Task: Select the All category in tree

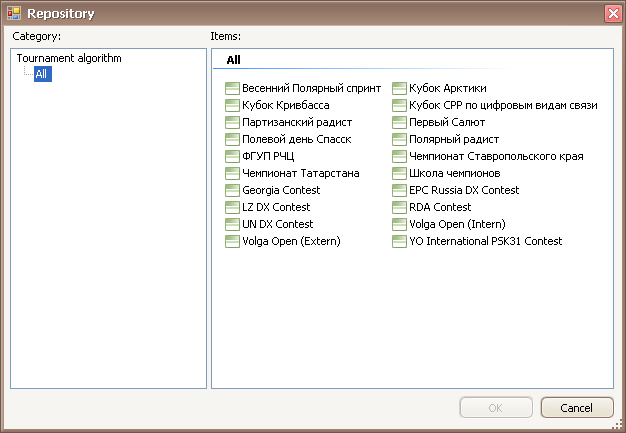Action: [x=42, y=74]
